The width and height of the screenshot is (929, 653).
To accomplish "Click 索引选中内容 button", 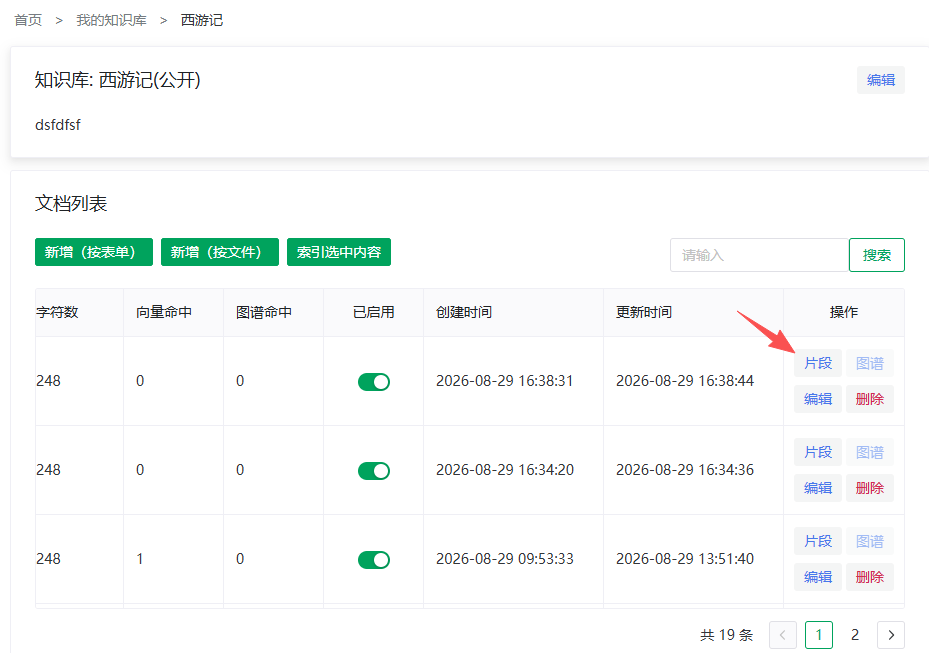I will click(339, 252).
